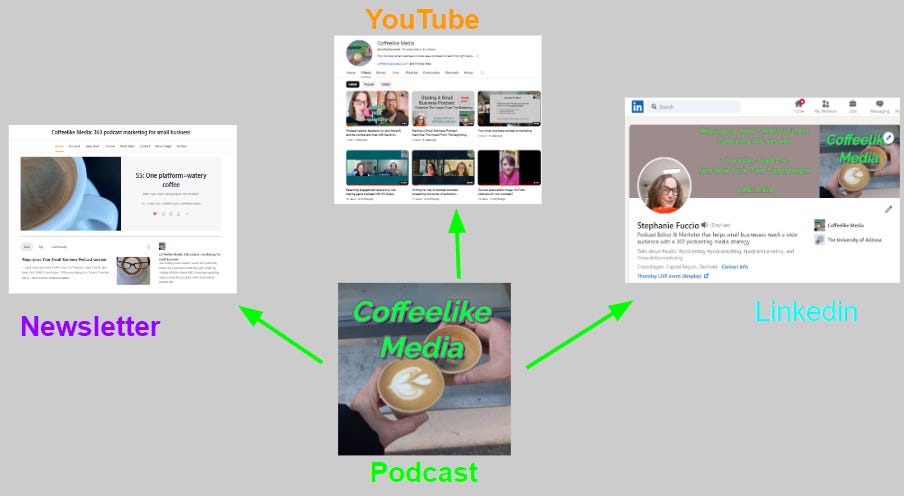Click the glasses latte thumbnail in newsletter
The image size is (904, 496).
133,271
